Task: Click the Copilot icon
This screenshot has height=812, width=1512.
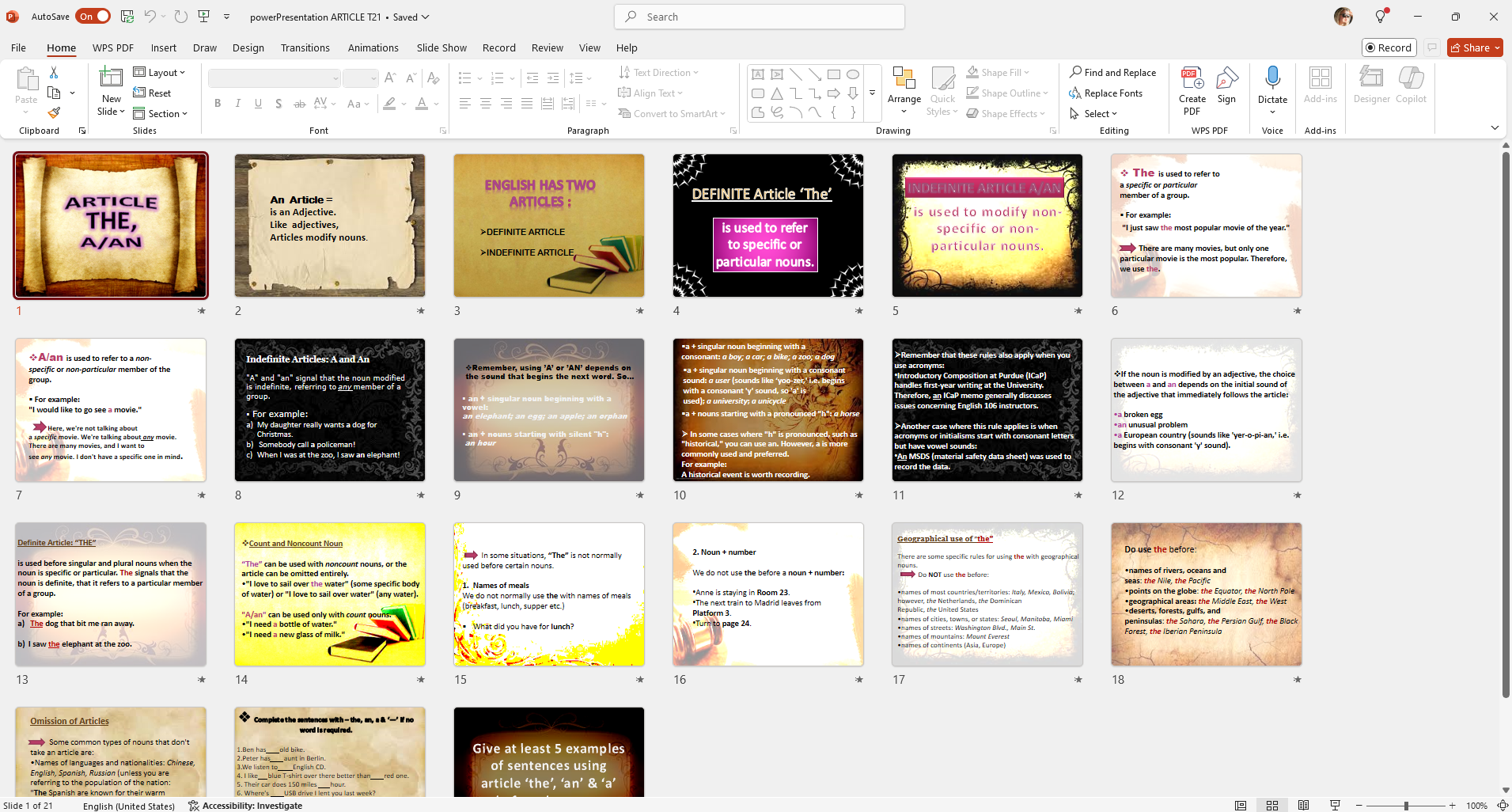Action: 1411,78
